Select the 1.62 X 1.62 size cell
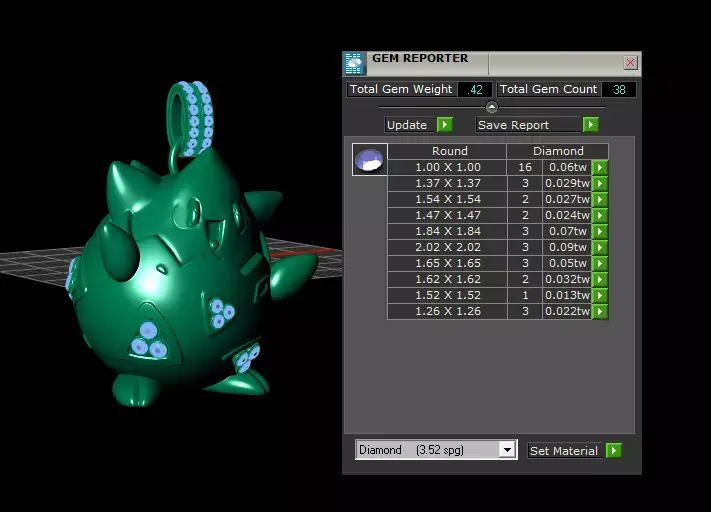 447,279
